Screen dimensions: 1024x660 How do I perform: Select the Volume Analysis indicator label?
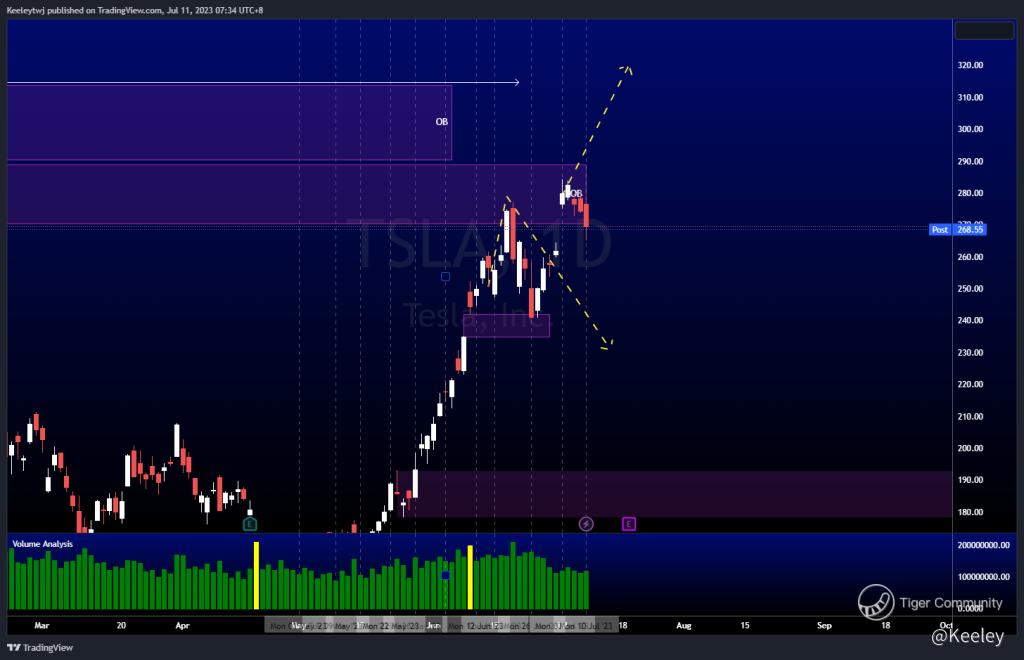click(x=42, y=544)
